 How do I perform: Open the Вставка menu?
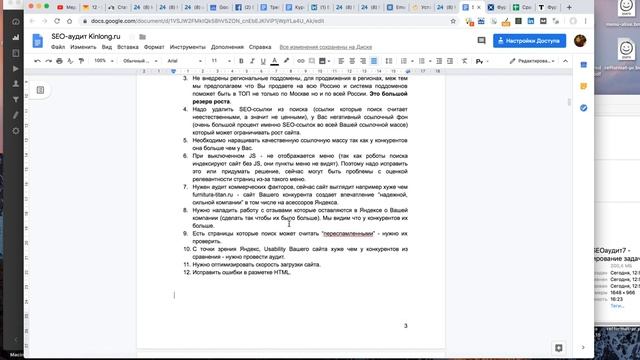pos(128,47)
